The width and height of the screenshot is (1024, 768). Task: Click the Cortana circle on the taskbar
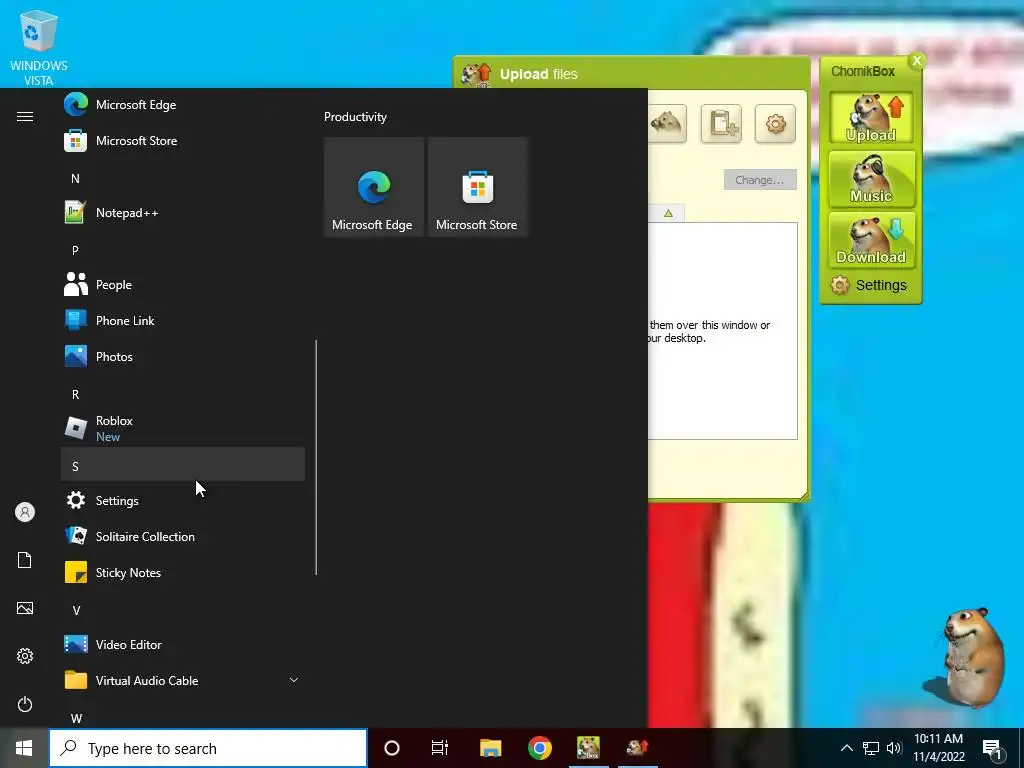392,748
